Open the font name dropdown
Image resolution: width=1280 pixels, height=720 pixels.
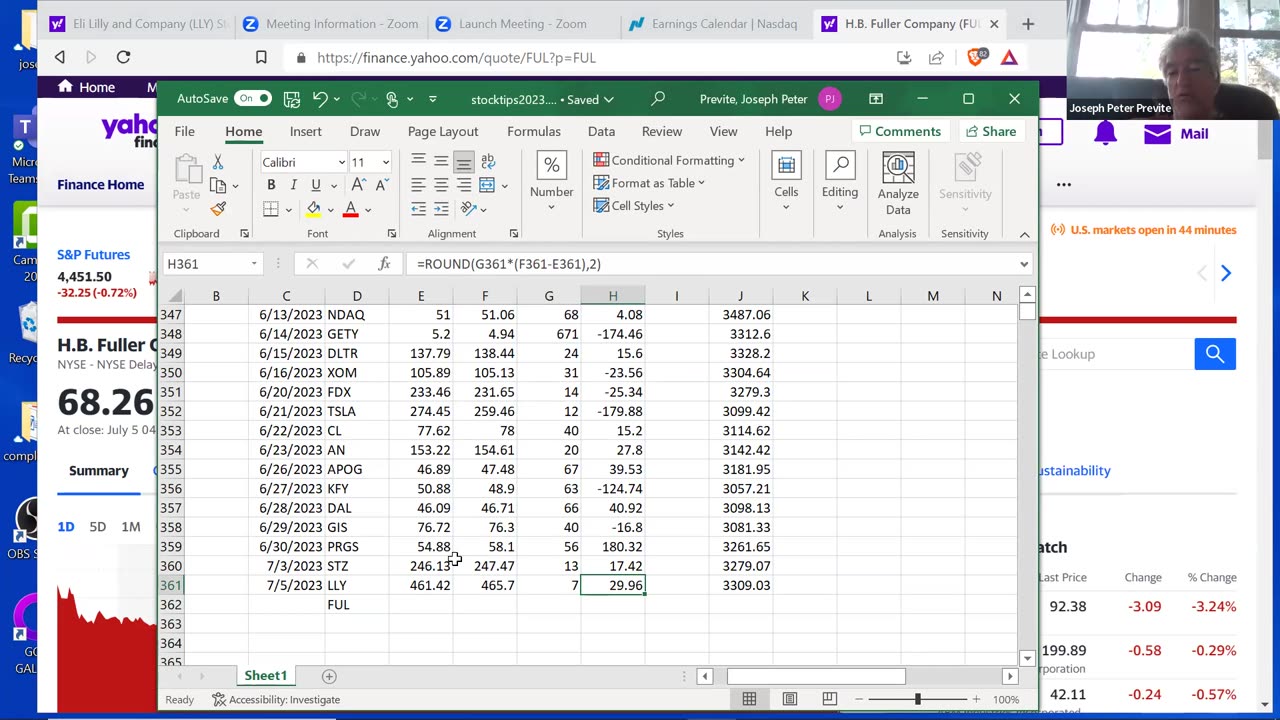pos(341,162)
